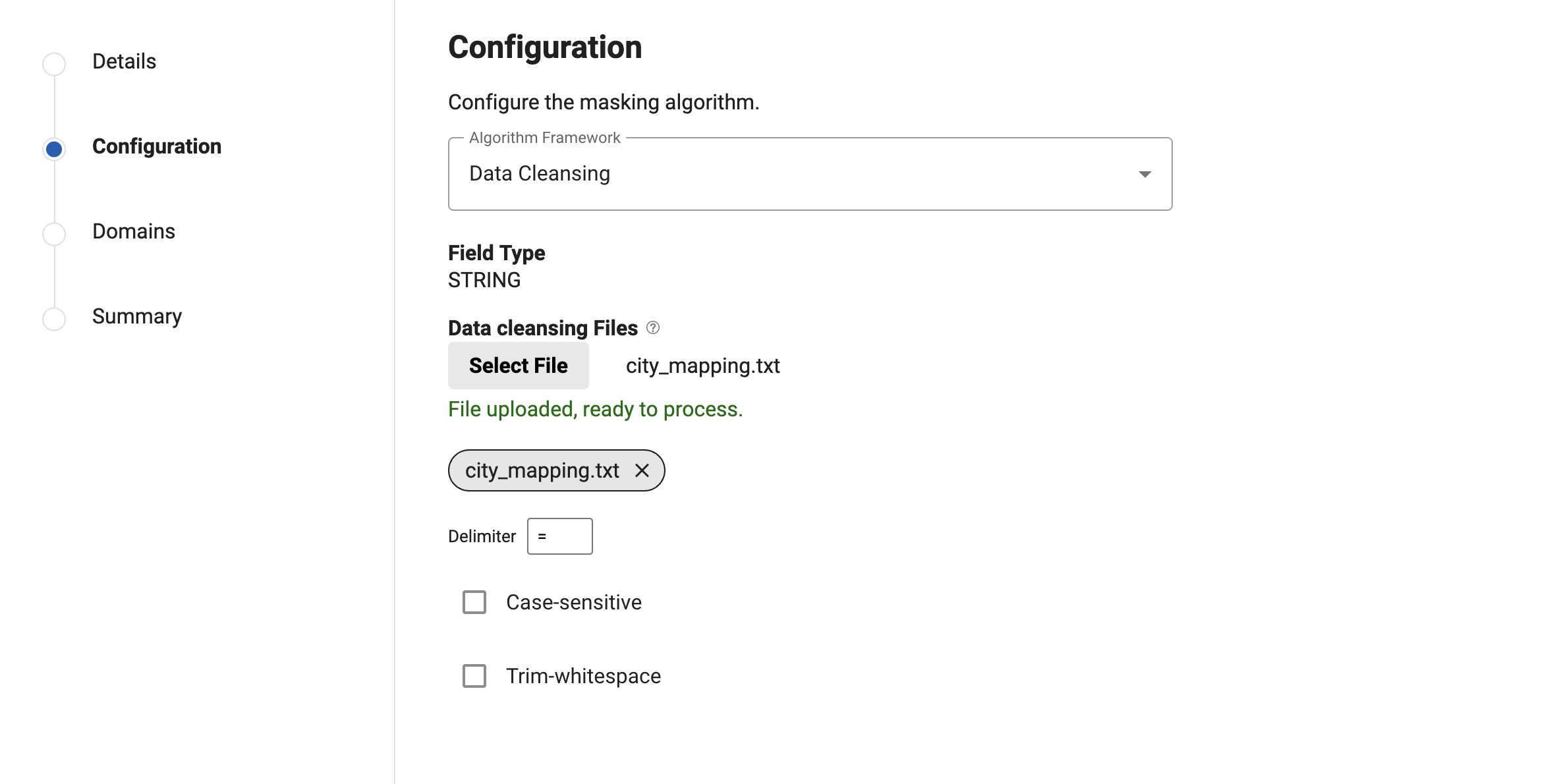Click the Data Cleansing selected value
This screenshot has width=1555, height=784.
click(x=539, y=174)
